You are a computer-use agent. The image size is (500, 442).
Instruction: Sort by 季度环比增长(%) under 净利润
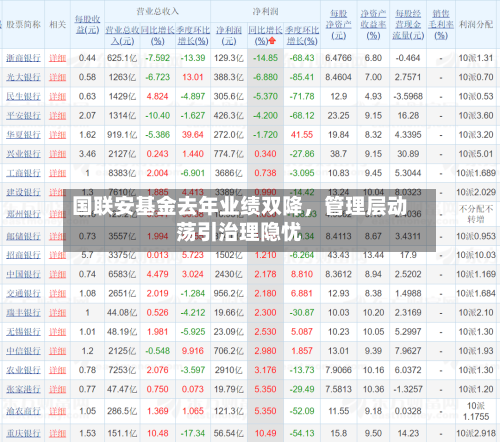point(302,36)
